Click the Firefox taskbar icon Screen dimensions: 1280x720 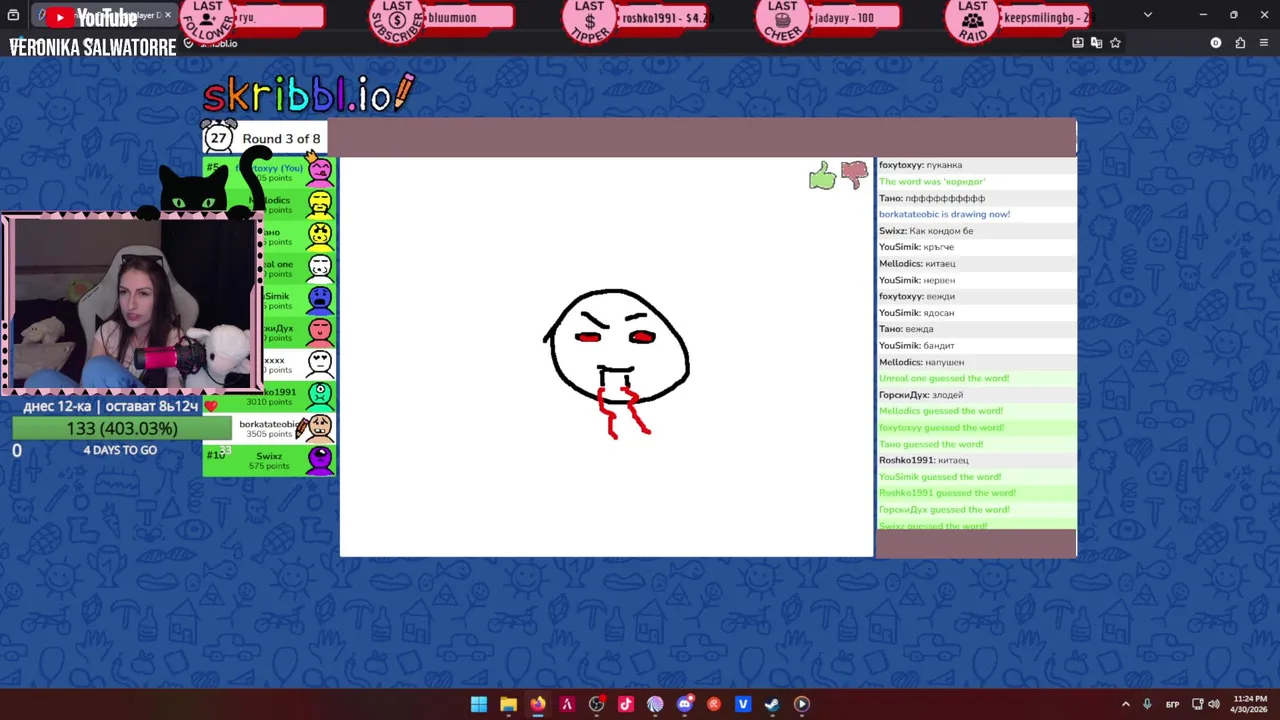537,704
